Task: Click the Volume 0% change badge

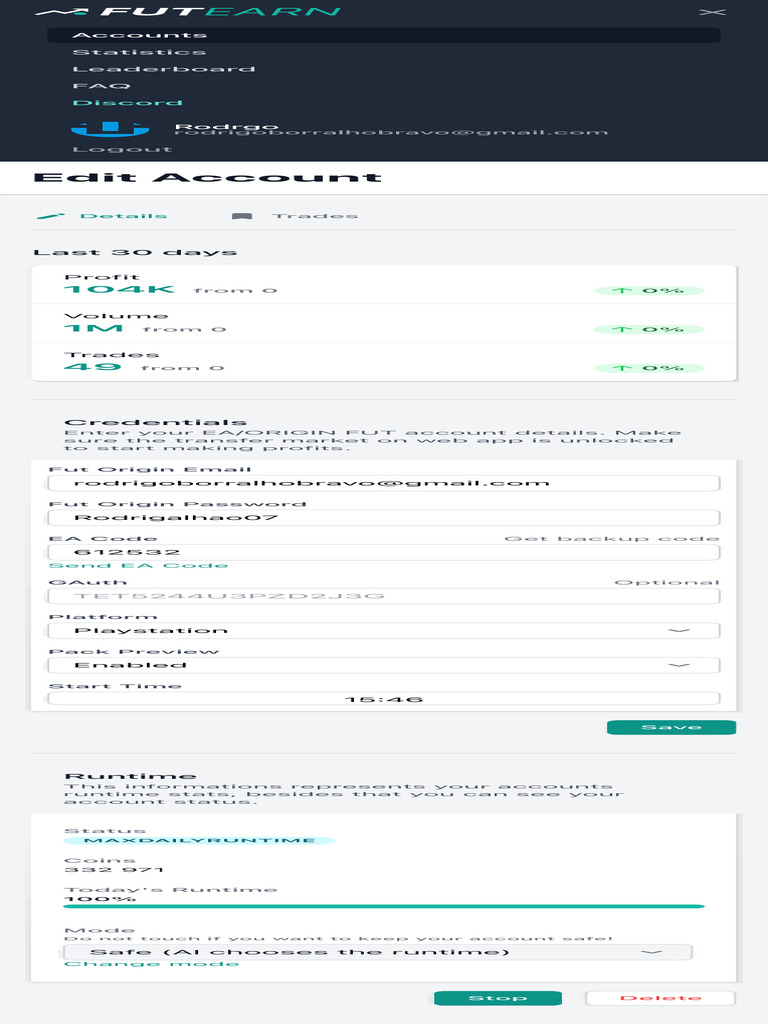Action: [649, 330]
